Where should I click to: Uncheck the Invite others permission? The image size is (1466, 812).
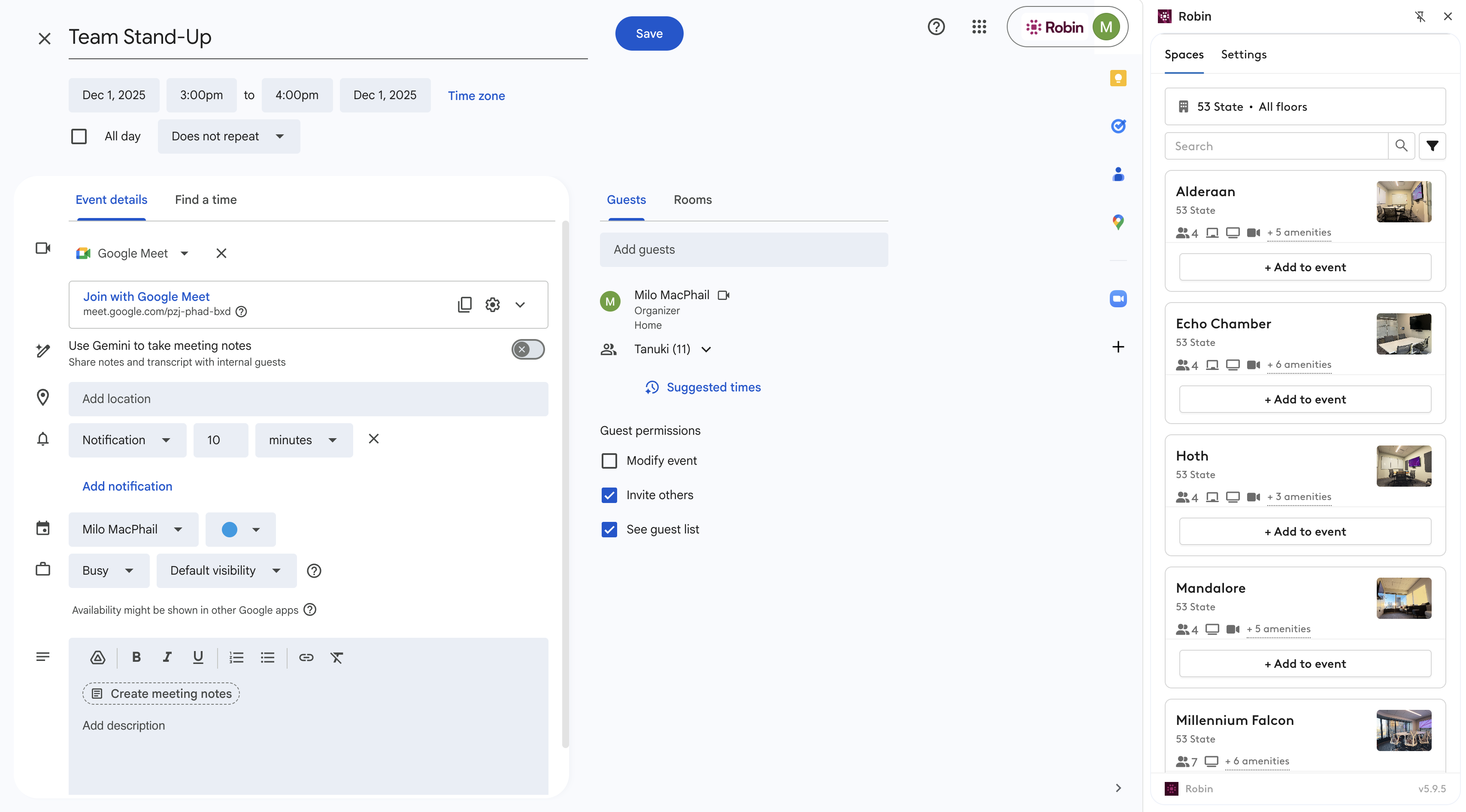[609, 494]
